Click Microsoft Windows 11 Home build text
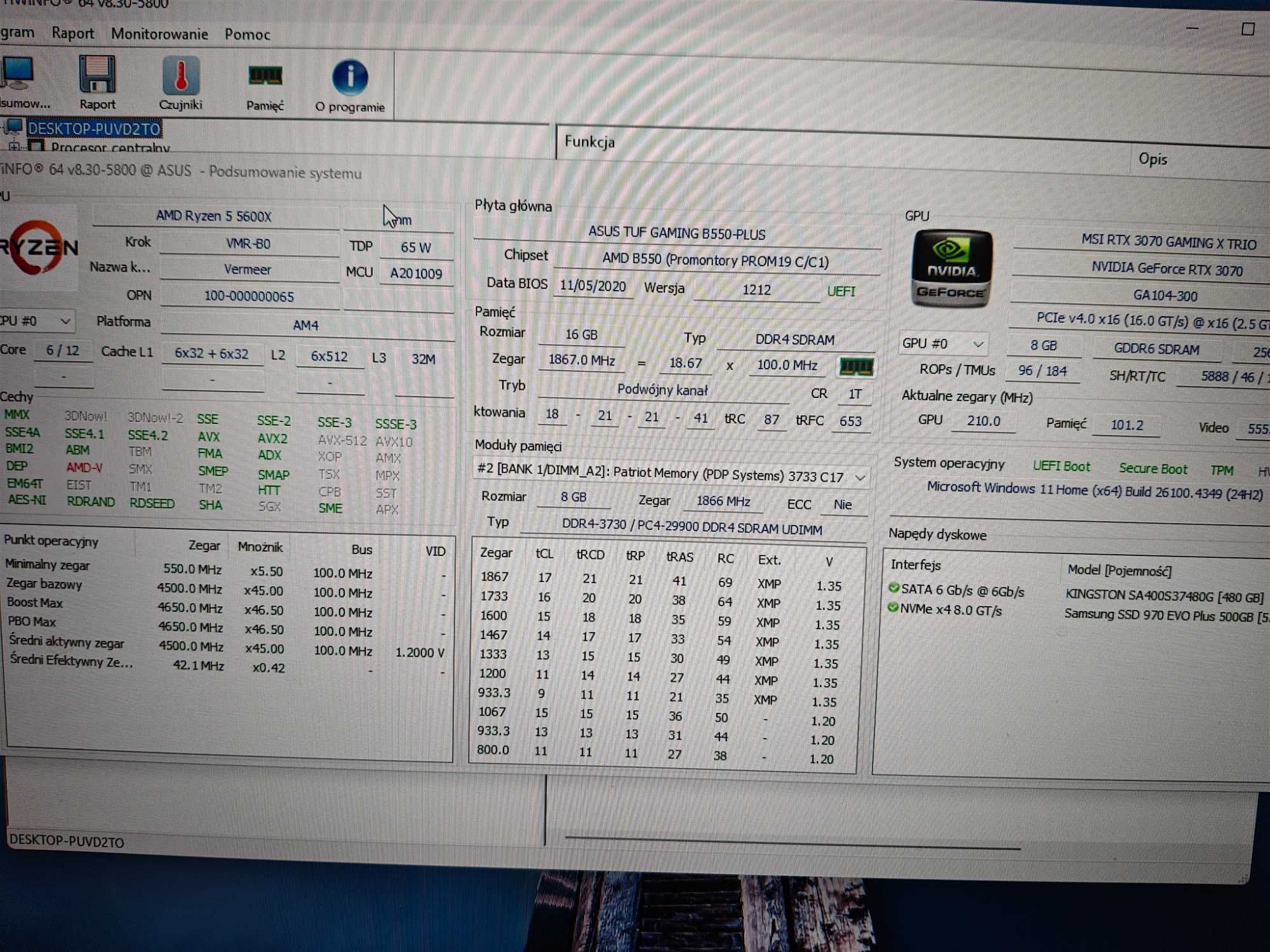Viewport: 1270px width, 952px height. 1095,491
